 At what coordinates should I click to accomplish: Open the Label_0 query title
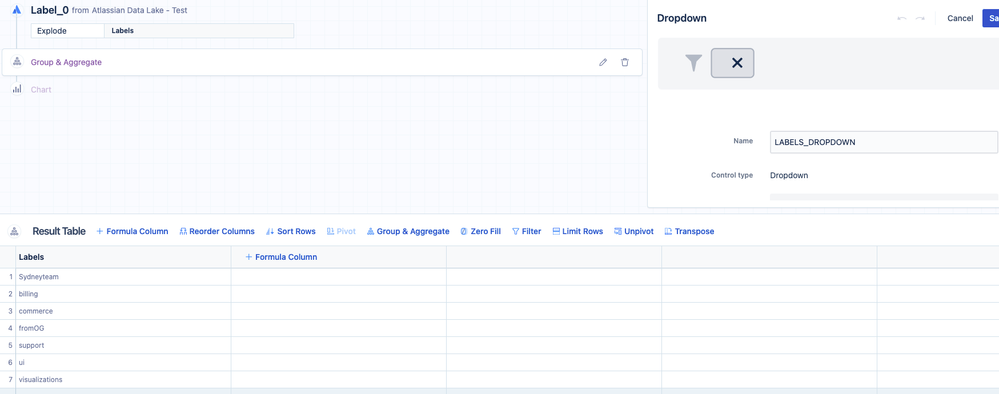point(50,10)
